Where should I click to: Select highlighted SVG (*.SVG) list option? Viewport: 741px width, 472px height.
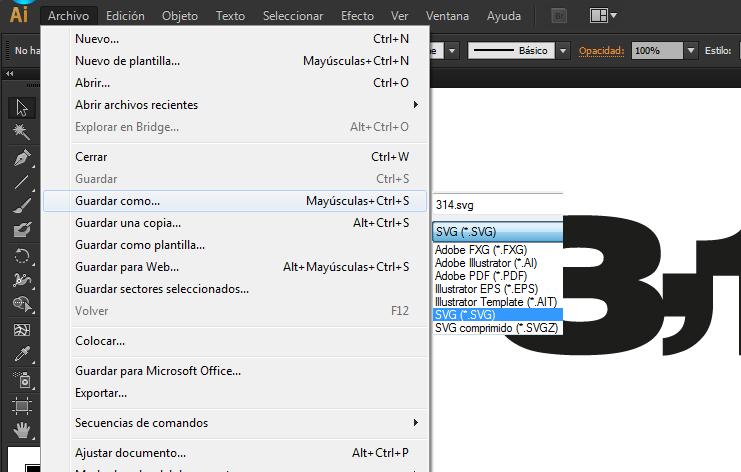coord(498,315)
